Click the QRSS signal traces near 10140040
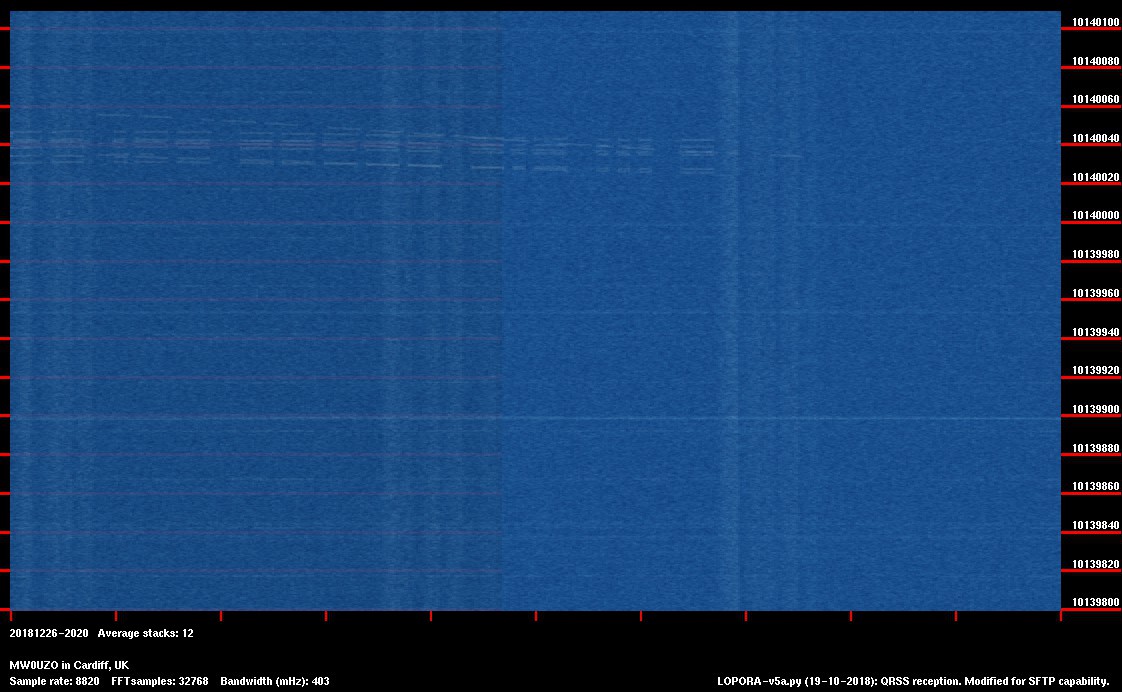Image resolution: width=1122 pixels, height=692 pixels. click(x=300, y=145)
